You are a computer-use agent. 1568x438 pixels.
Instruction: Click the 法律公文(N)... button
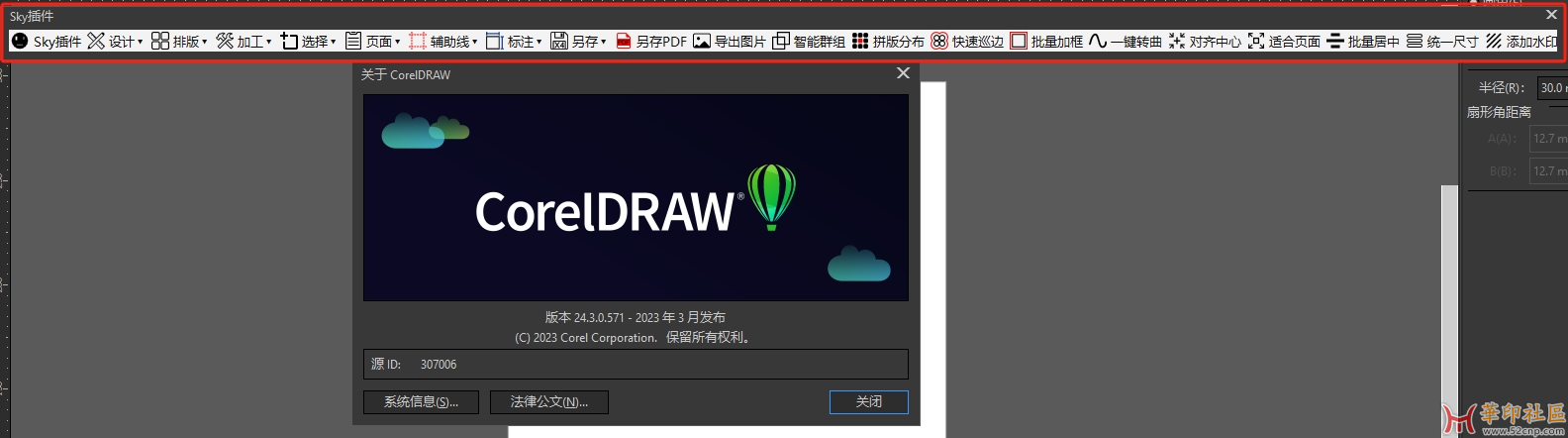tap(549, 401)
